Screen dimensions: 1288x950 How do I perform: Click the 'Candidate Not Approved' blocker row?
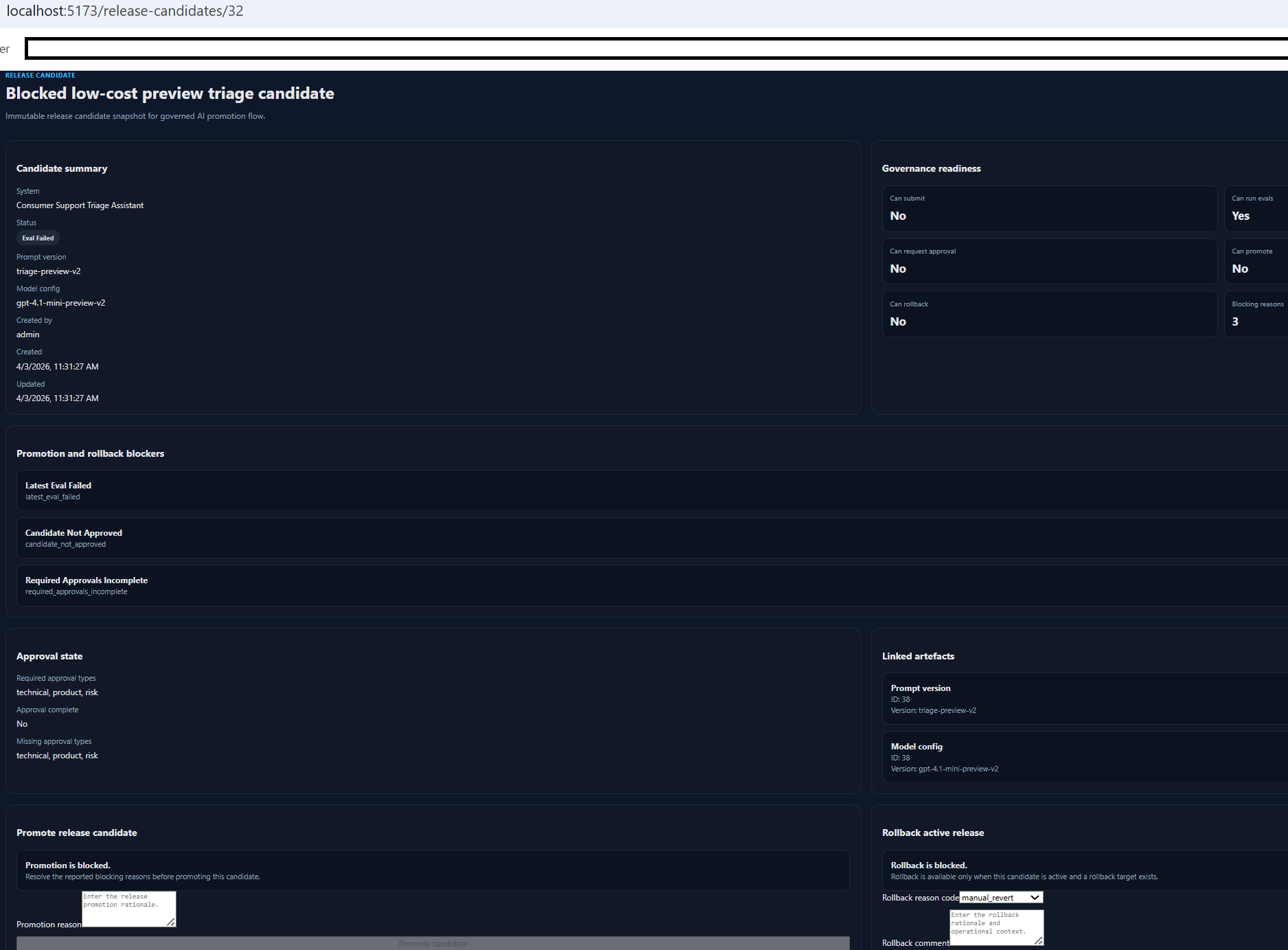click(x=652, y=538)
